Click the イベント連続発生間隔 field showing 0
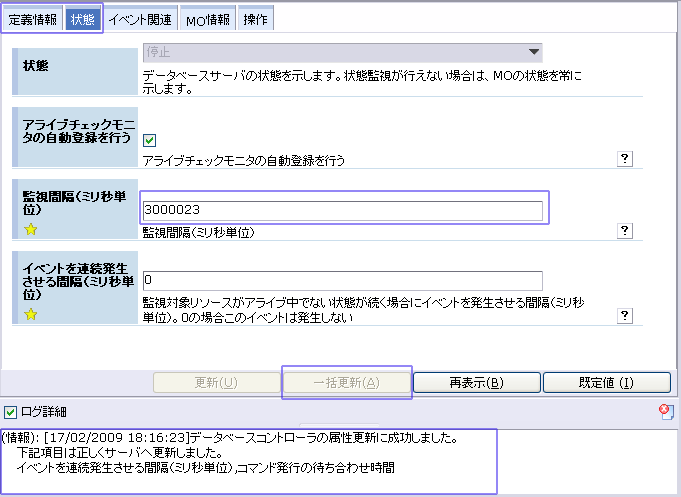681x497 pixels. [342, 280]
